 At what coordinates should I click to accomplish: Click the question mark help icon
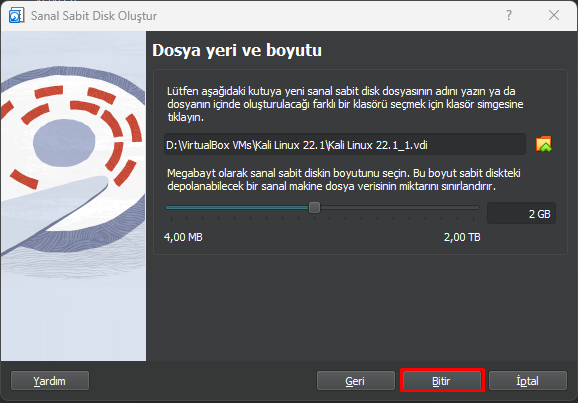(x=509, y=15)
